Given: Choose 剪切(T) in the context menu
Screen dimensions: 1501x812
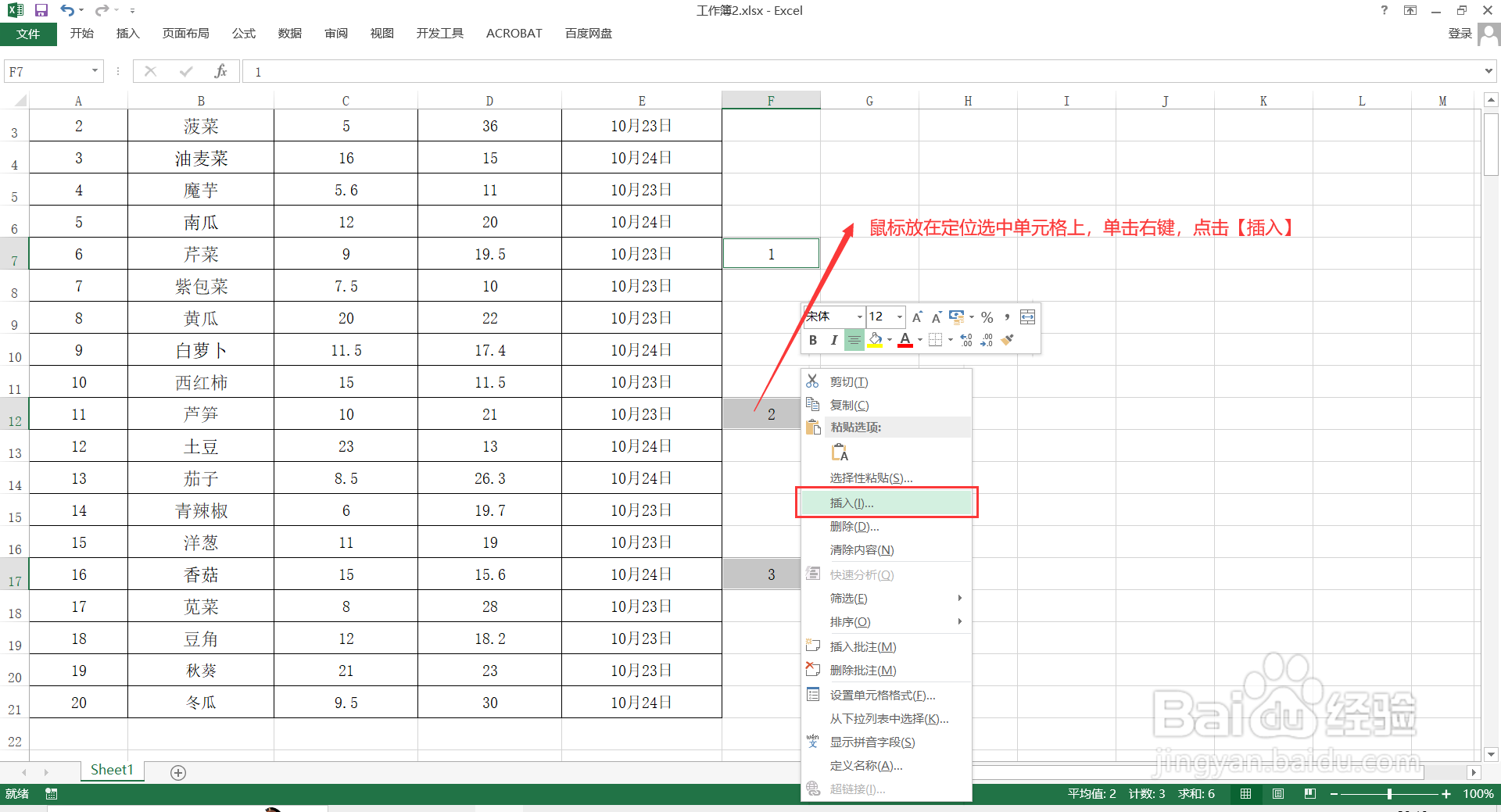Looking at the screenshot, I should 887,381.
